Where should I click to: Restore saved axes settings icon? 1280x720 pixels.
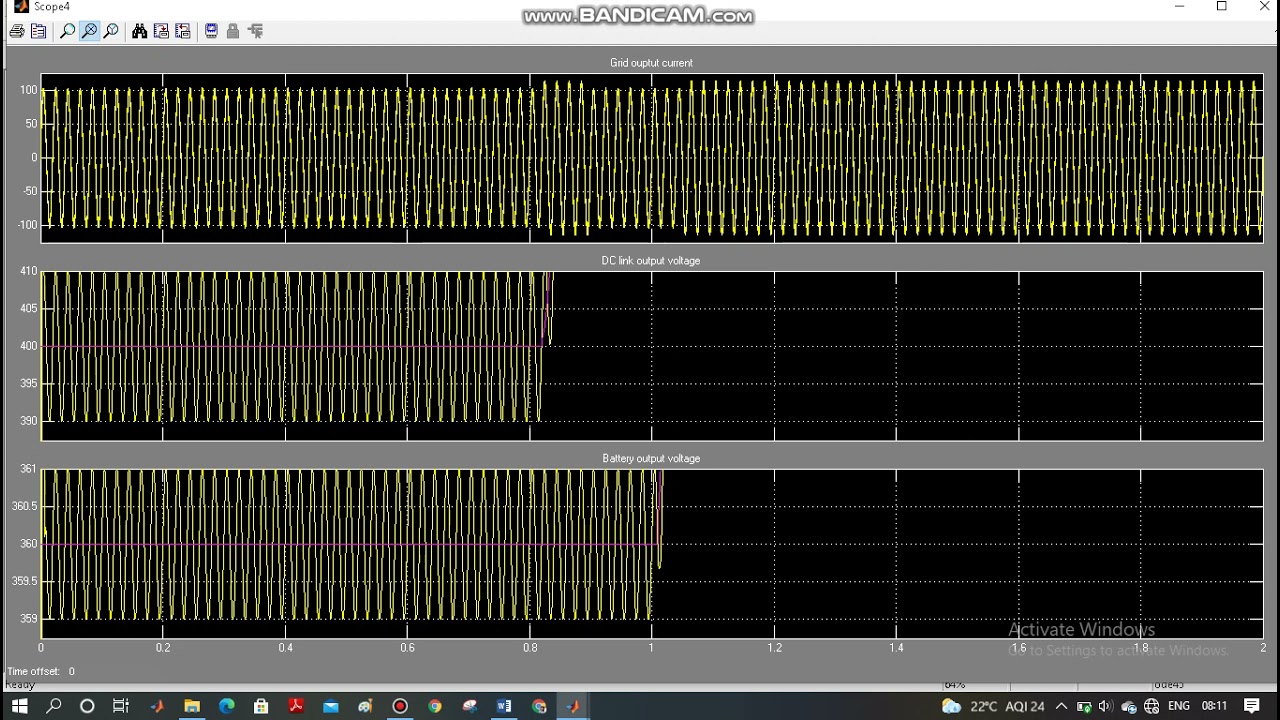click(182, 31)
